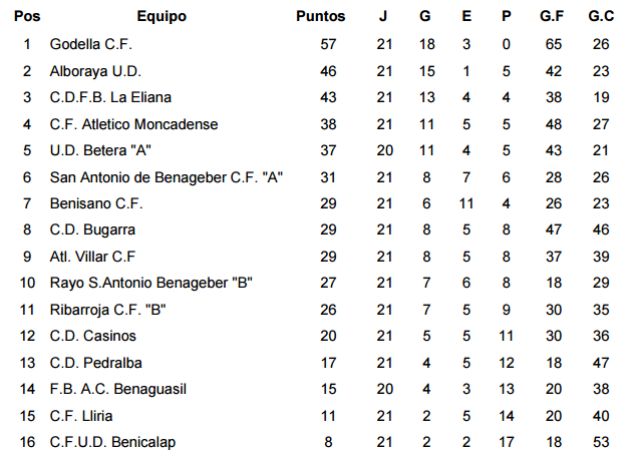The width and height of the screenshot is (640, 460).
Task: Click the Equipo column header
Action: pos(162,16)
